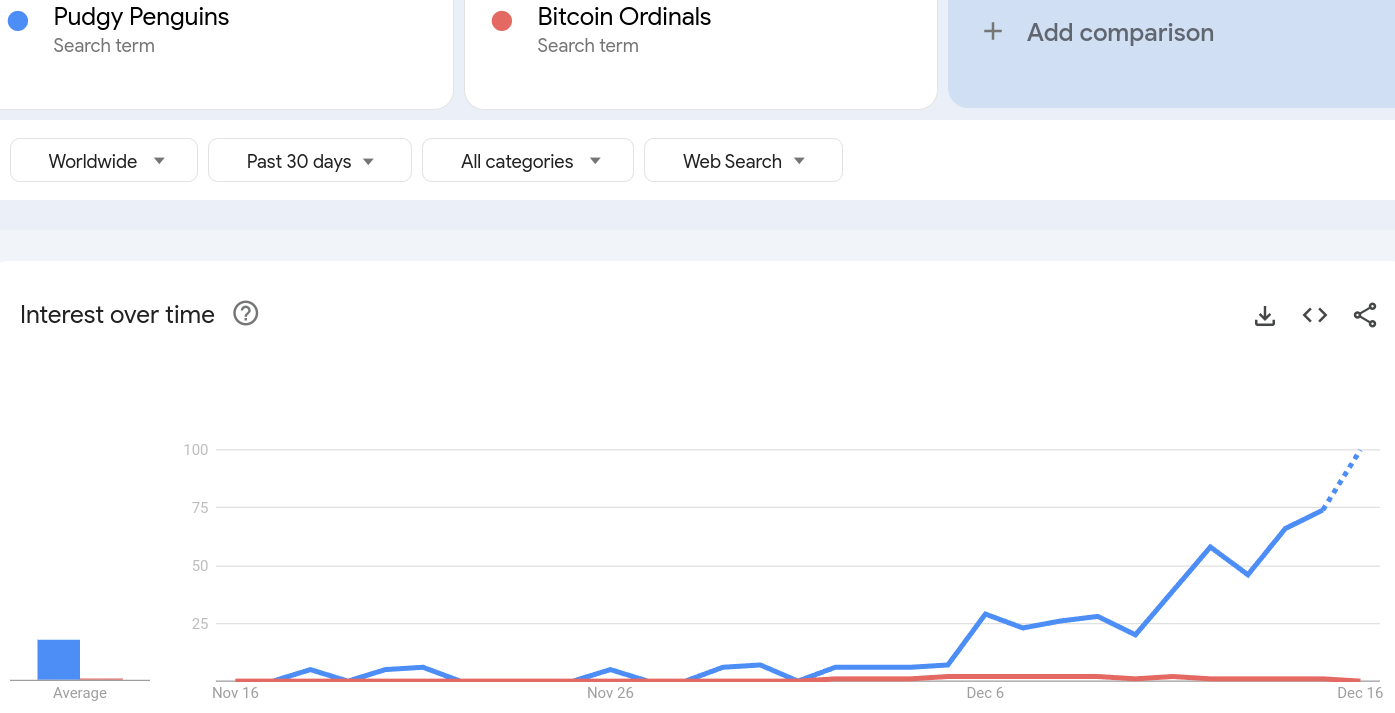Click the Interest over time heading

click(117, 315)
